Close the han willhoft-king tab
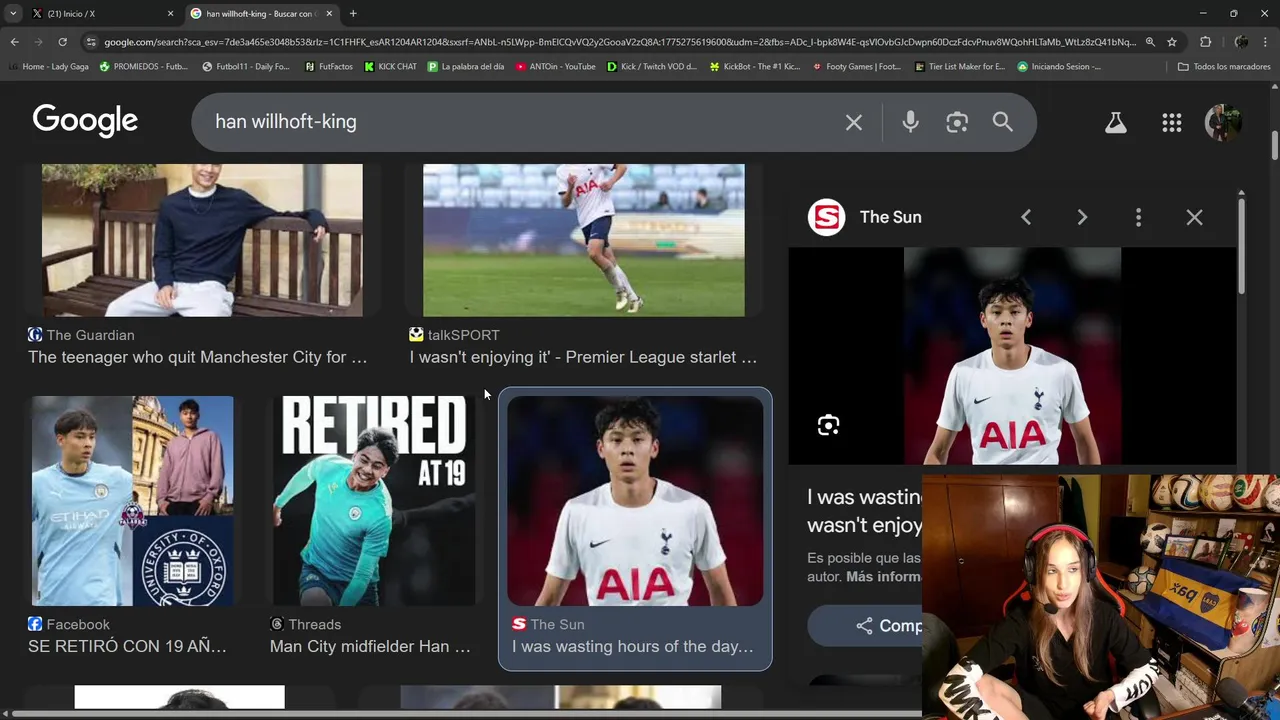Screen dimensions: 1280x720 point(329,14)
